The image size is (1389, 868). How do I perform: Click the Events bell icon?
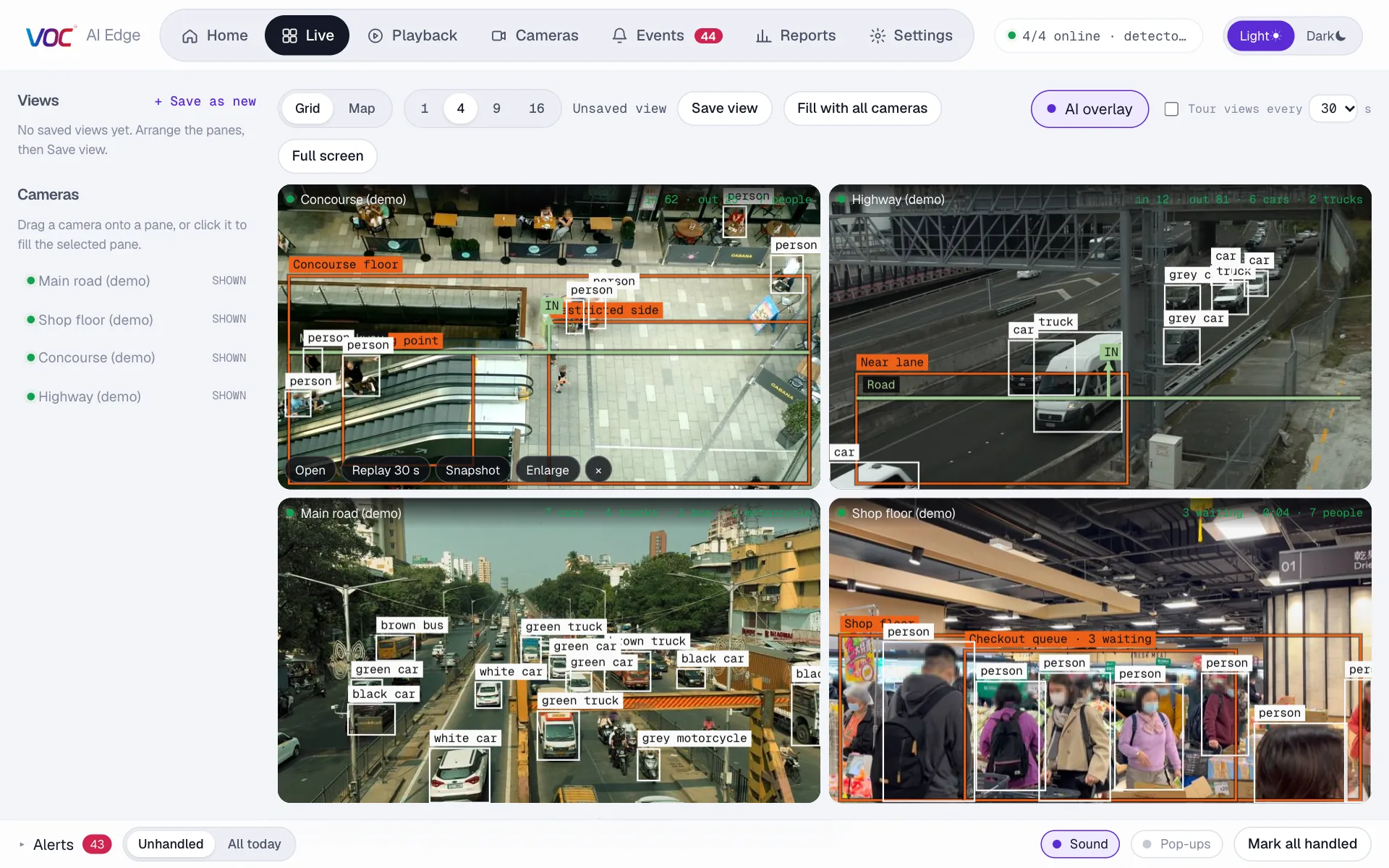619,36
